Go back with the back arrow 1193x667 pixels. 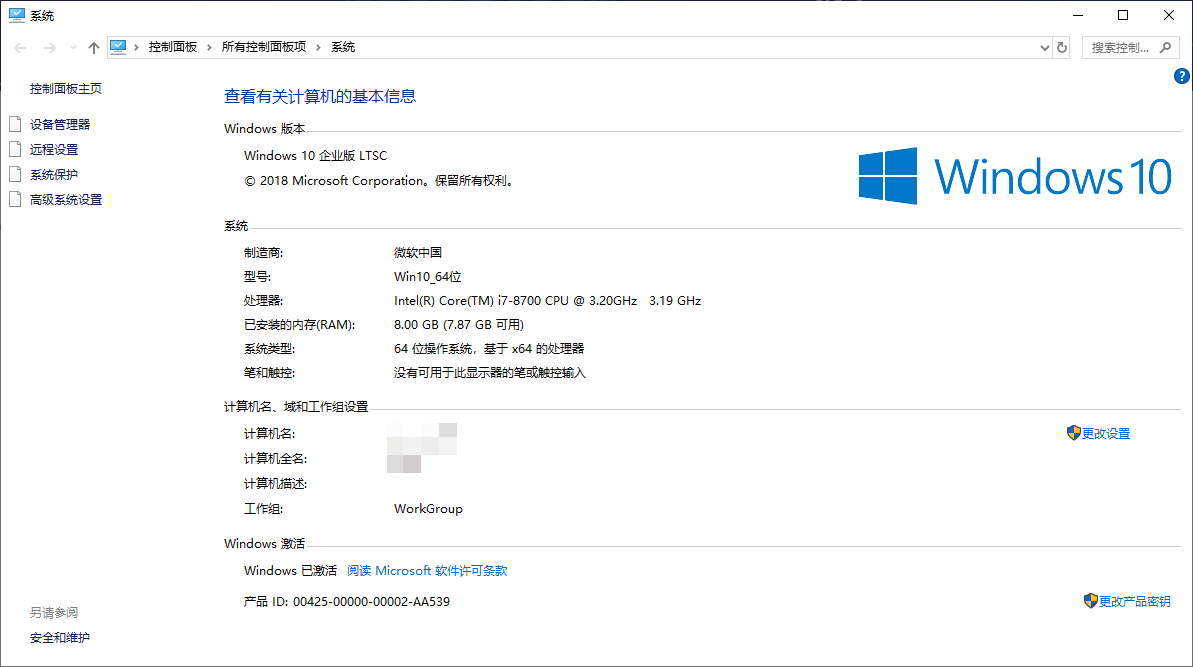tap(21, 47)
